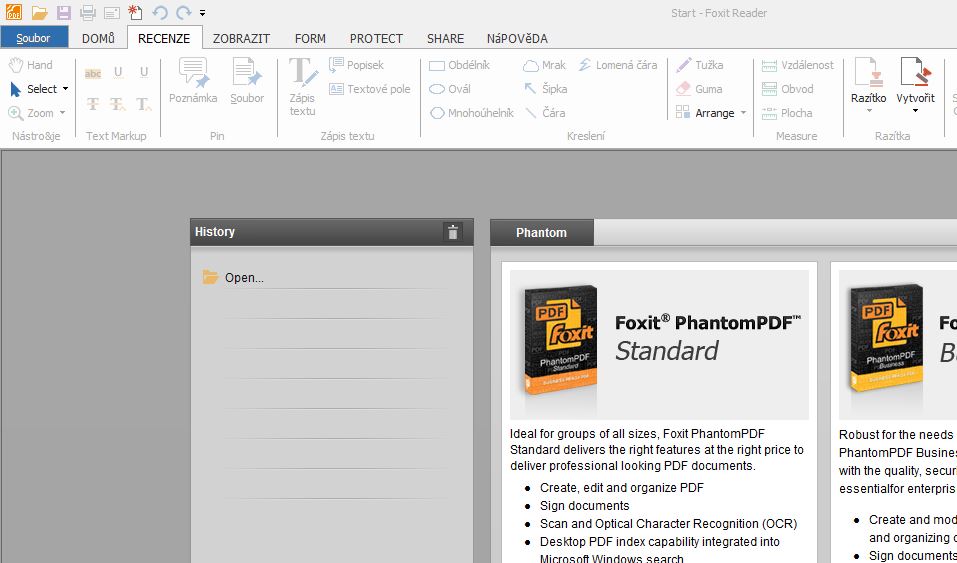The height and width of the screenshot is (563, 957).
Task: Attach a Soubor file pin
Action: pyautogui.click(x=247, y=81)
